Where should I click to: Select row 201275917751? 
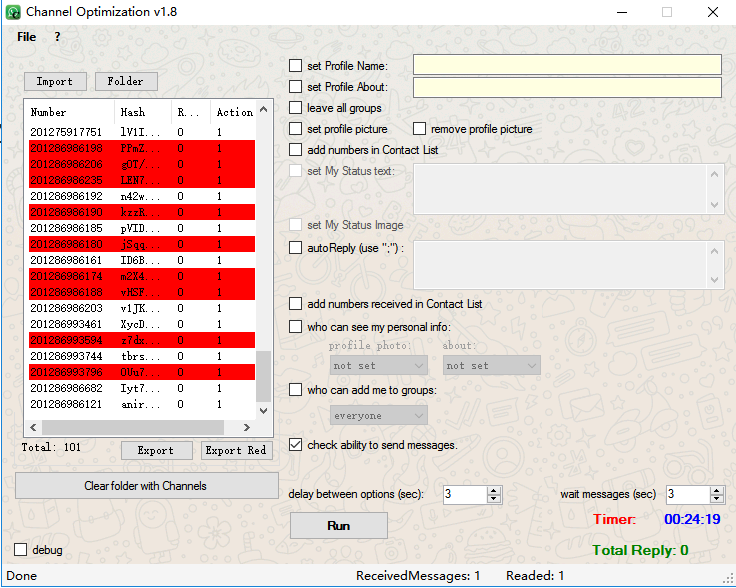[x=142, y=132]
